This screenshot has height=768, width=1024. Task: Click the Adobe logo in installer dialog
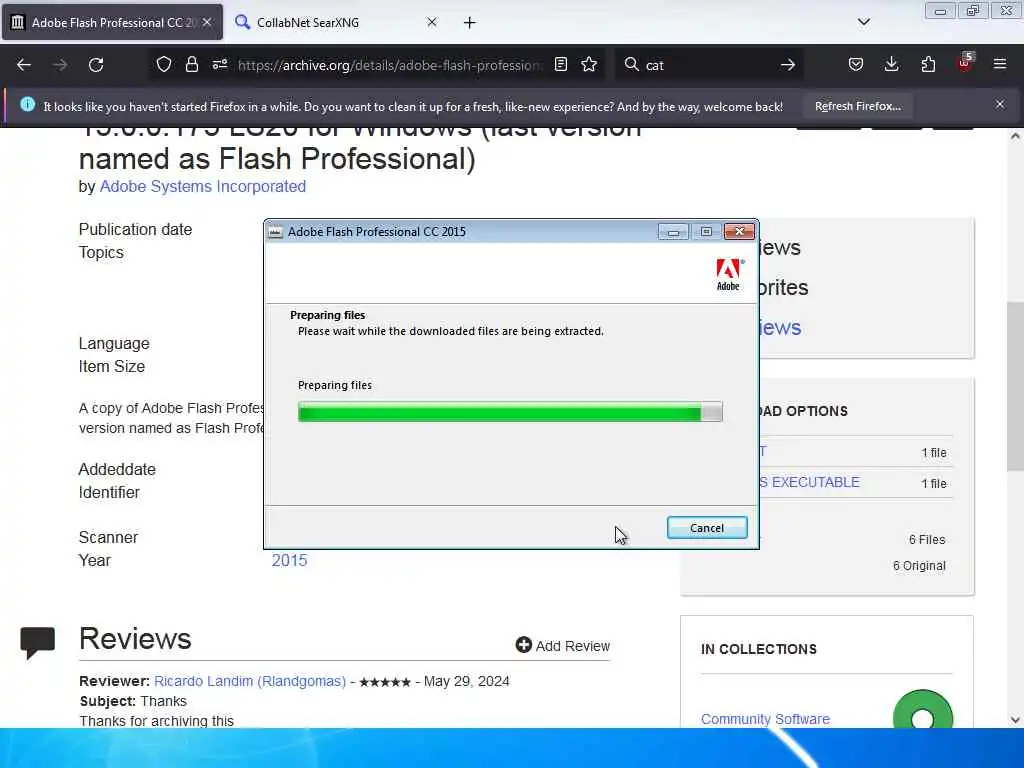coord(729,274)
